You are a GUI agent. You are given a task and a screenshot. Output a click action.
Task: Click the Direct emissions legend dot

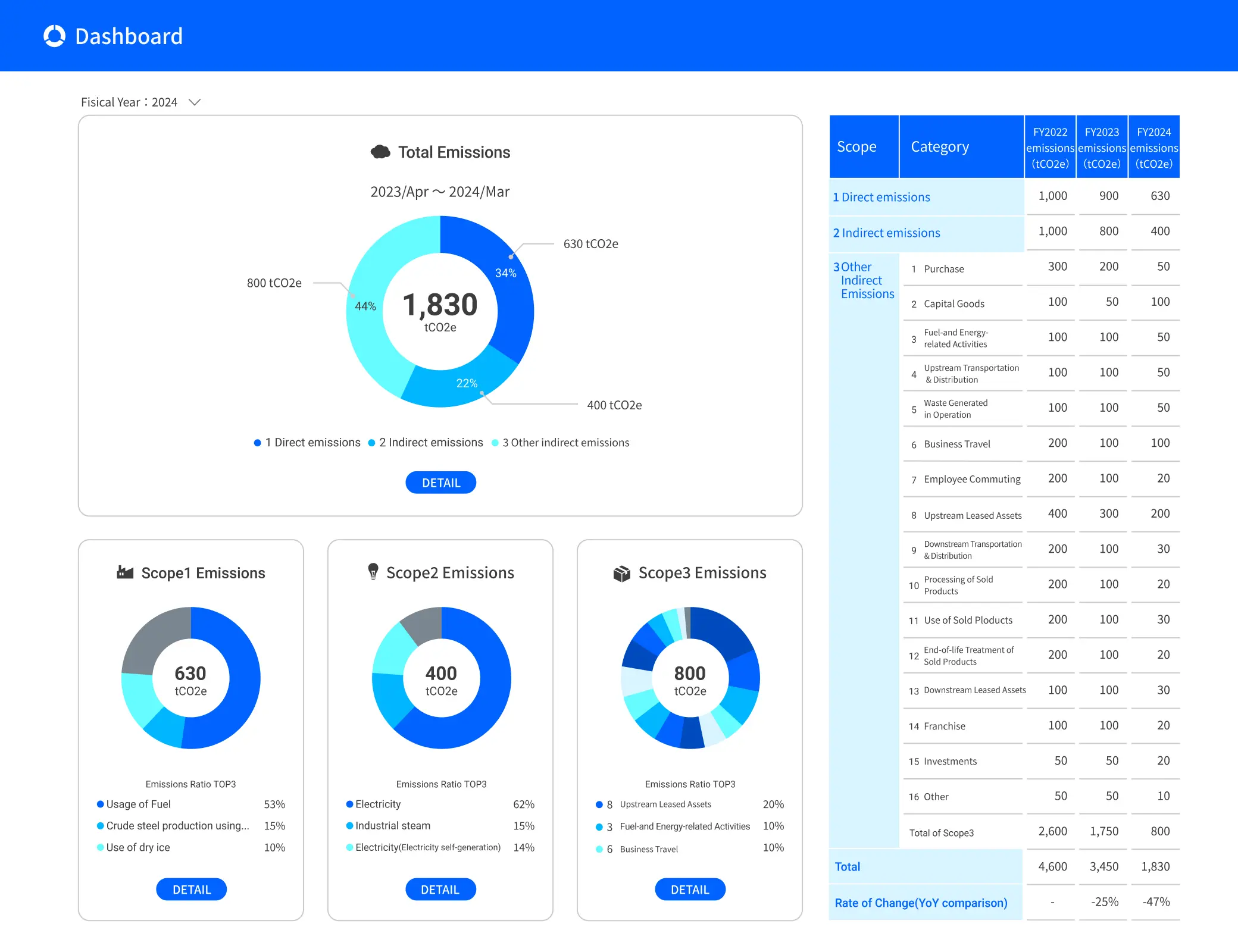coord(257,443)
